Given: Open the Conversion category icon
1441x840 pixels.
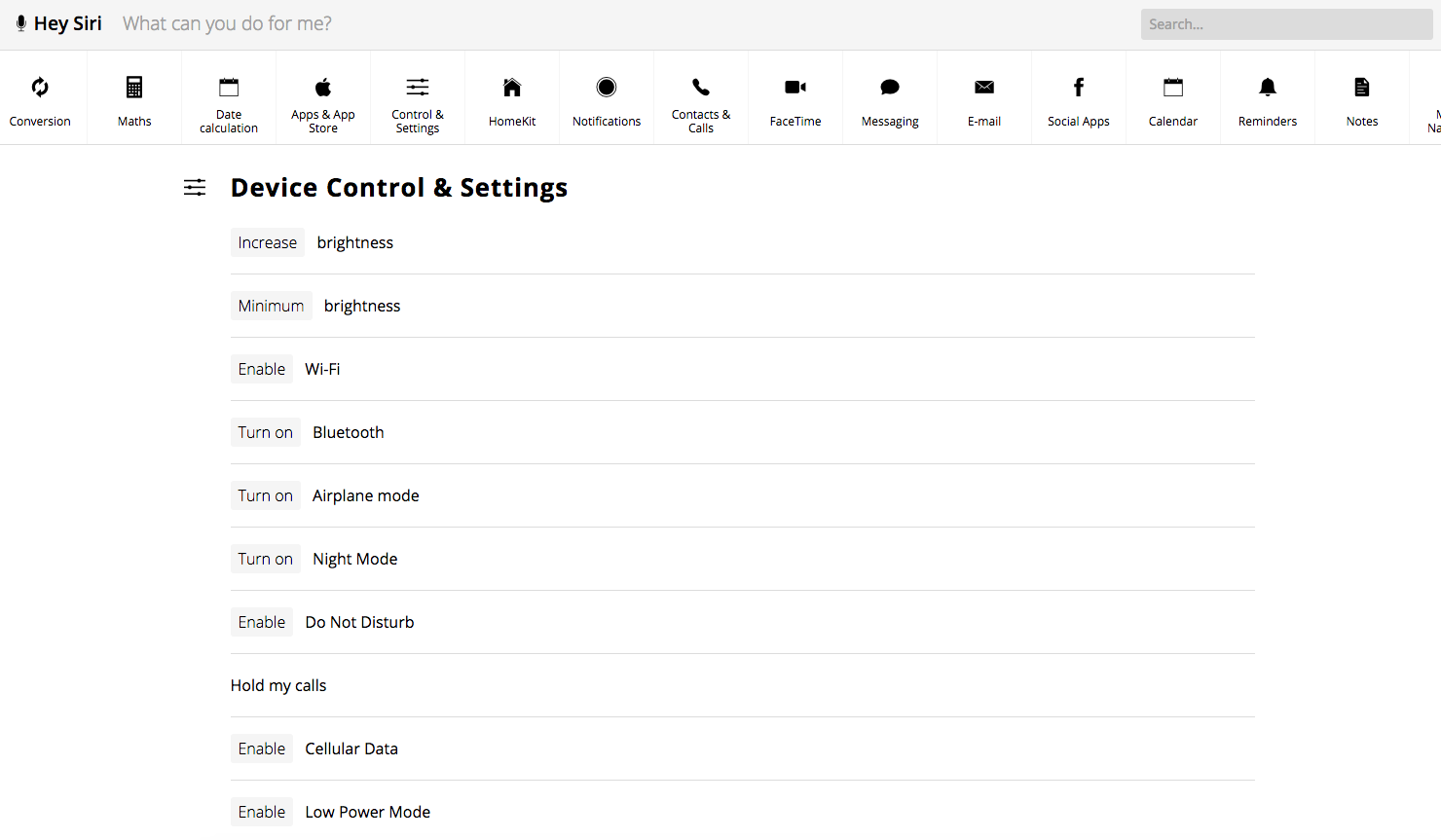Looking at the screenshot, I should [x=40, y=88].
